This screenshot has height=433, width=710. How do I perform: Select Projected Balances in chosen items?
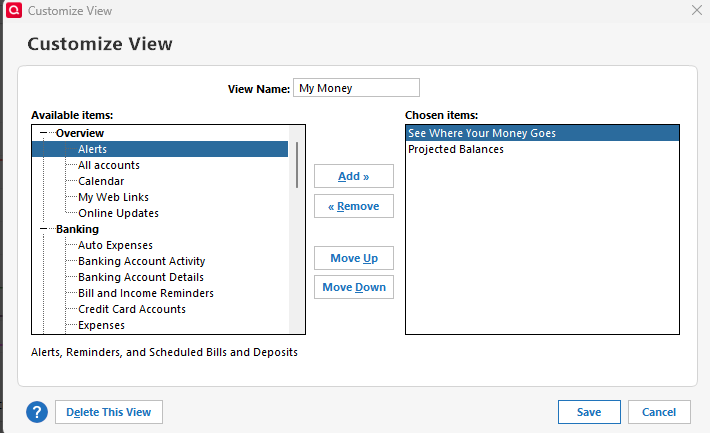coord(455,149)
